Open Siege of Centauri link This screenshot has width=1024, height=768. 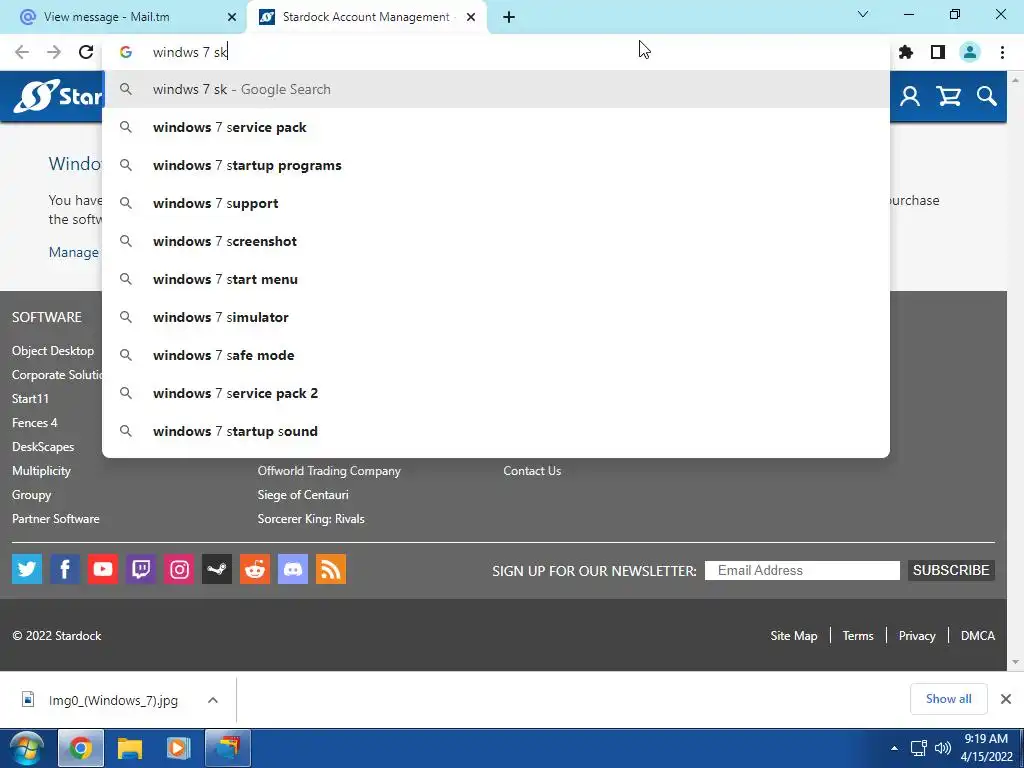point(303,495)
